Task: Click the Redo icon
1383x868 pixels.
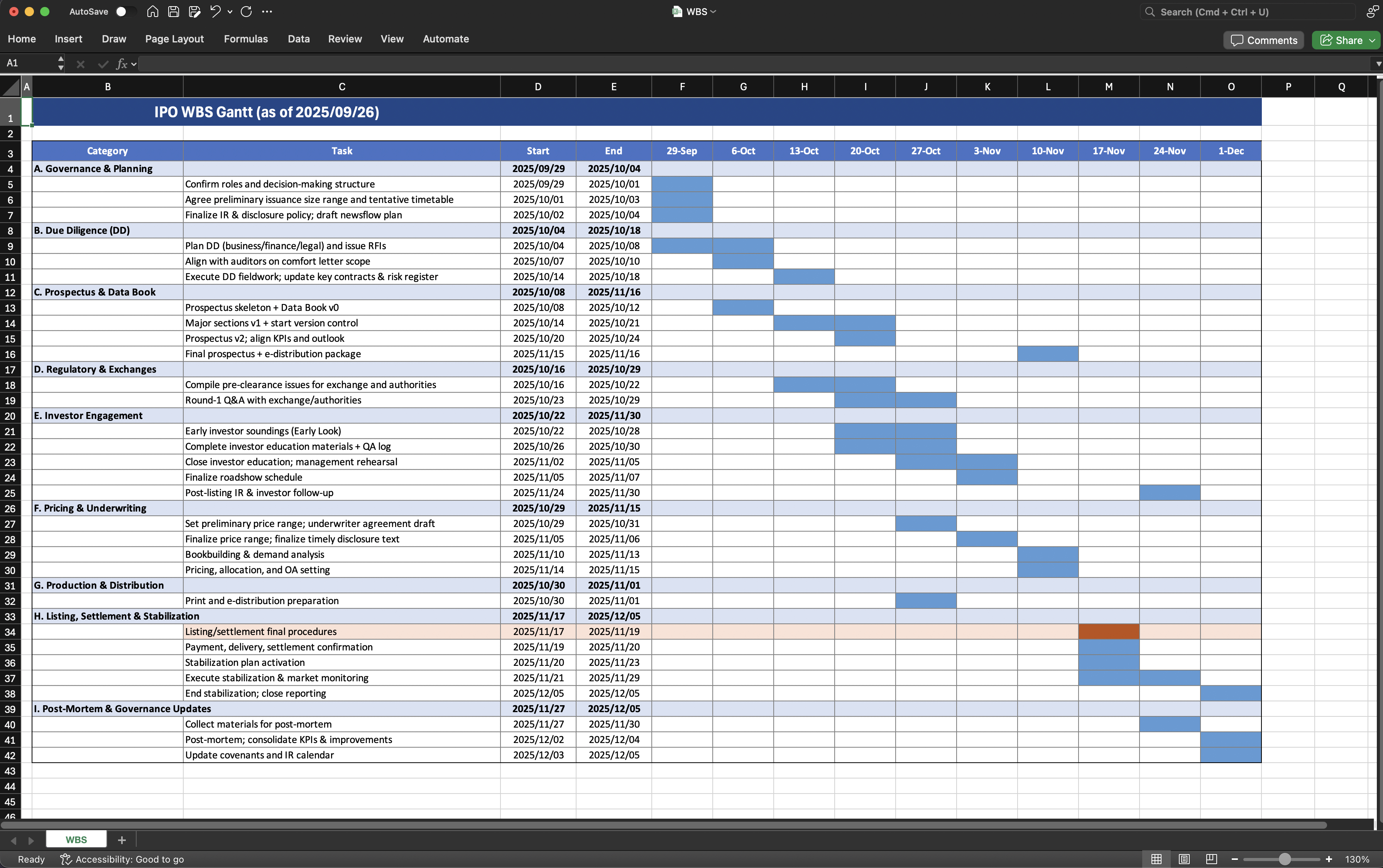Action: click(246, 12)
